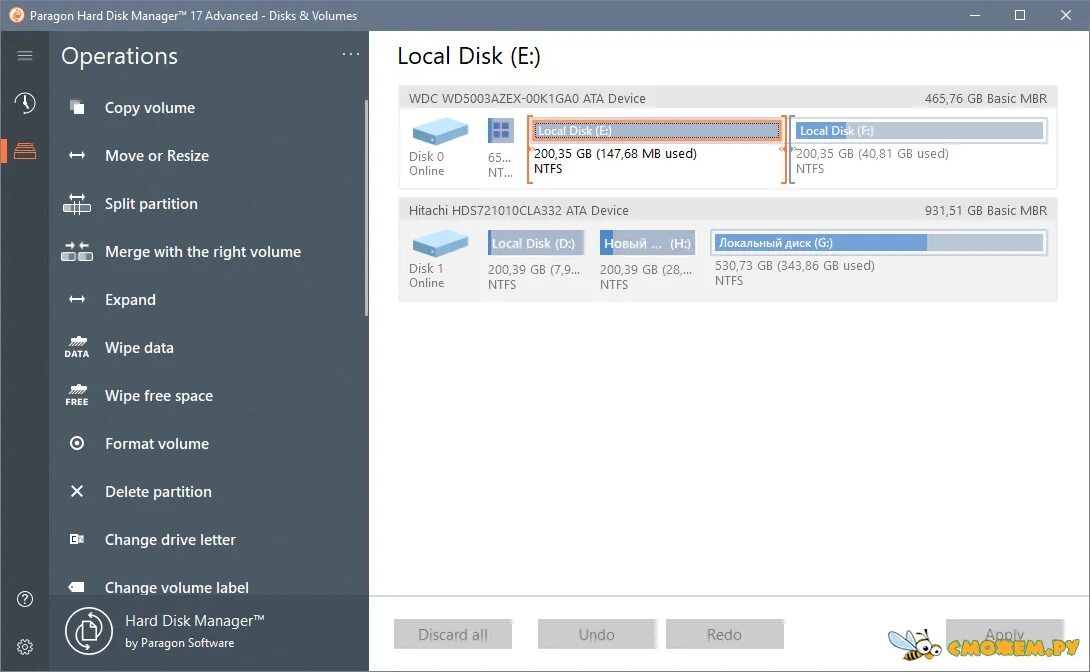Open the hamburger menu icon
The image size is (1090, 672).
coord(24,56)
